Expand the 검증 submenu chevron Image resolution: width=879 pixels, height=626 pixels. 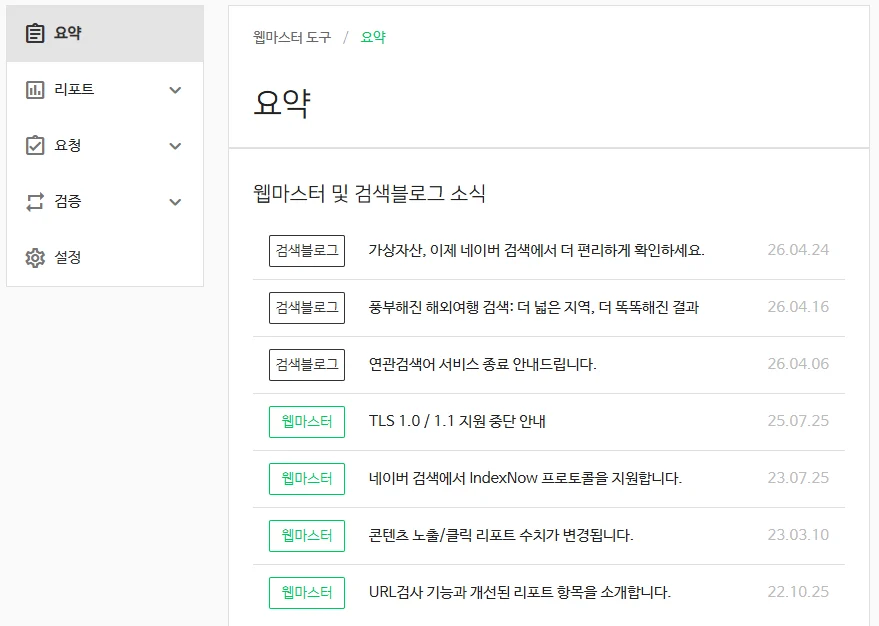point(176,202)
